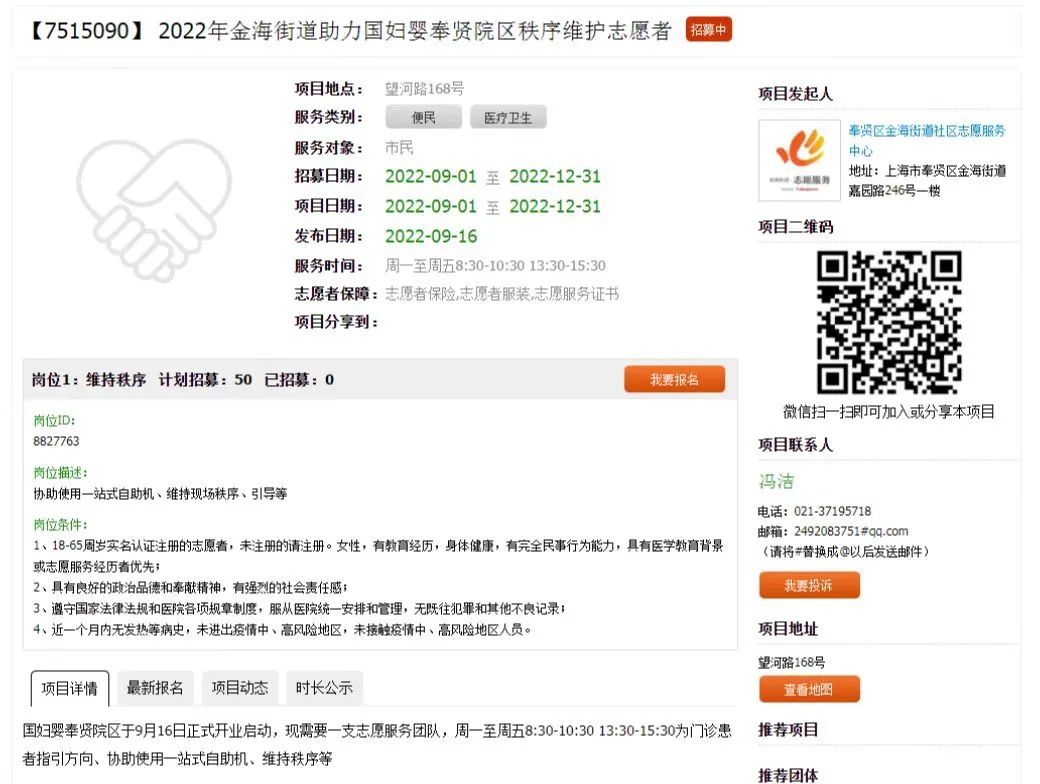
Task: Click the handshake heart project image
Action: pyautogui.click(x=154, y=209)
